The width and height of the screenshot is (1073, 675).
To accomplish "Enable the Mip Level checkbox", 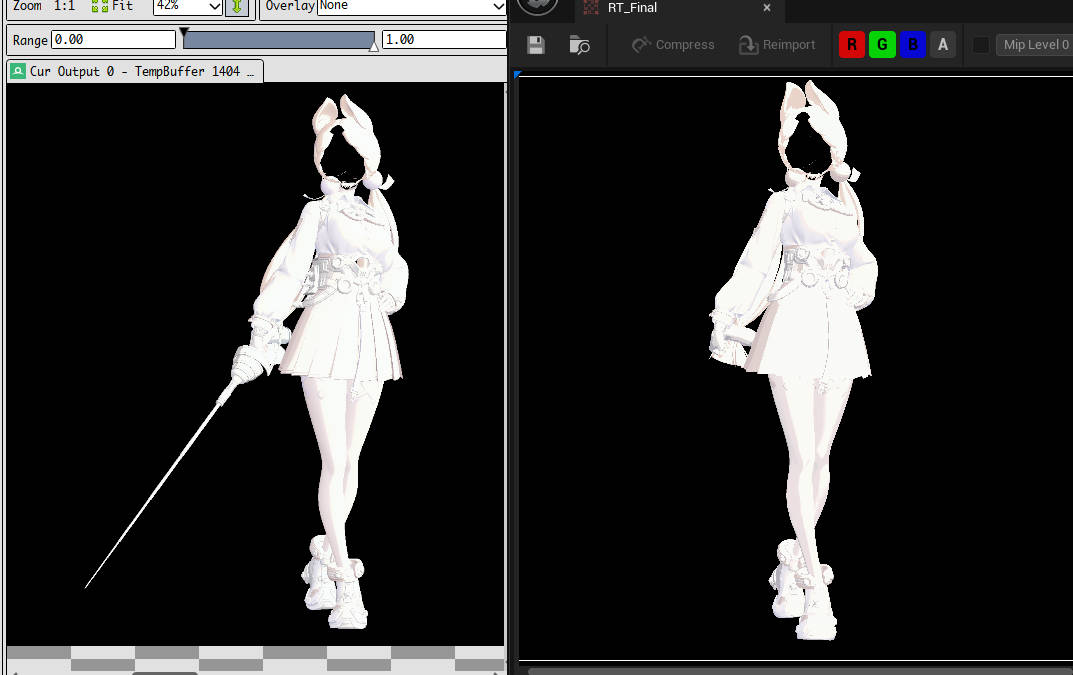I will [x=981, y=45].
